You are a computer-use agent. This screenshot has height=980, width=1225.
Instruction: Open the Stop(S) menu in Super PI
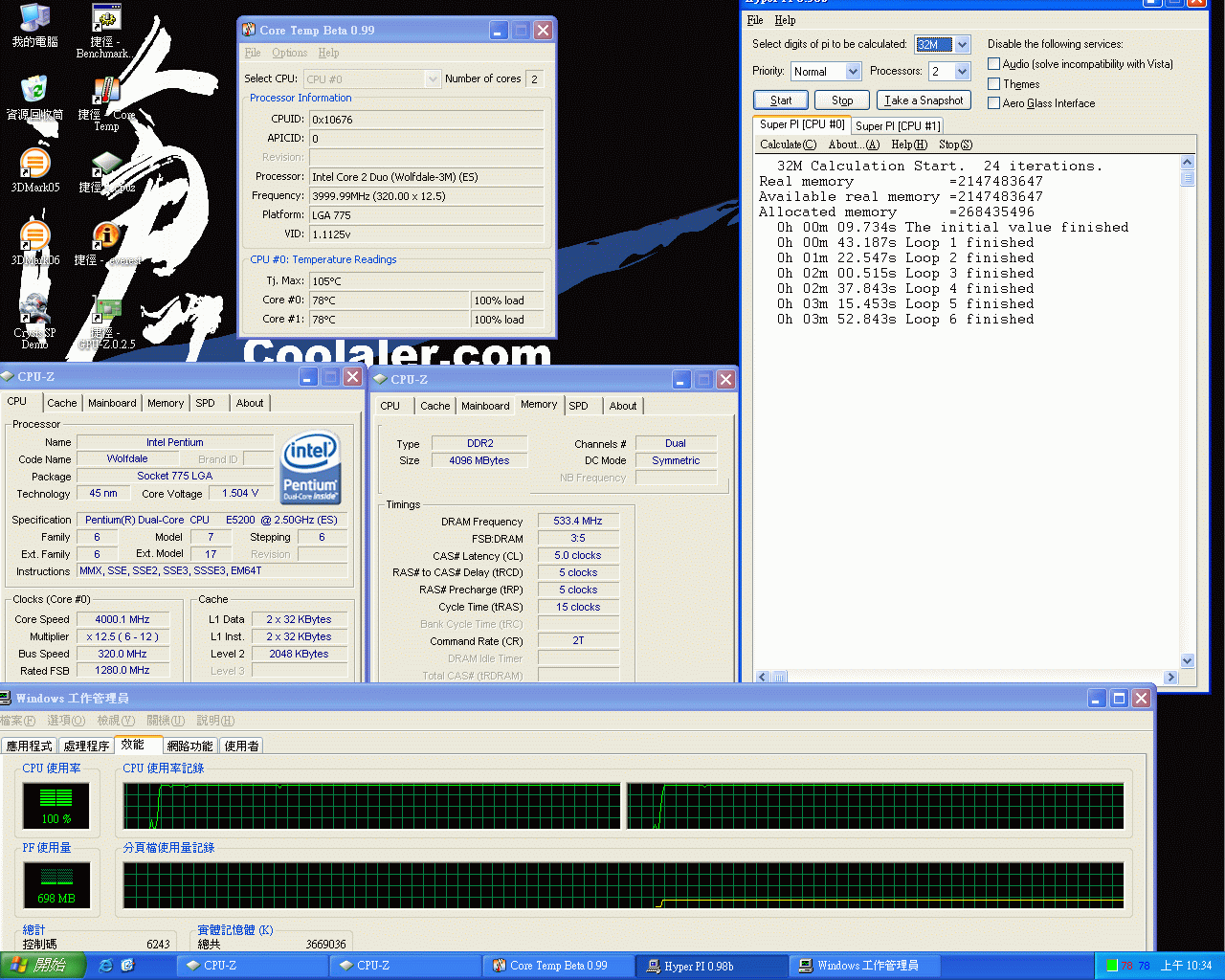[x=955, y=145]
